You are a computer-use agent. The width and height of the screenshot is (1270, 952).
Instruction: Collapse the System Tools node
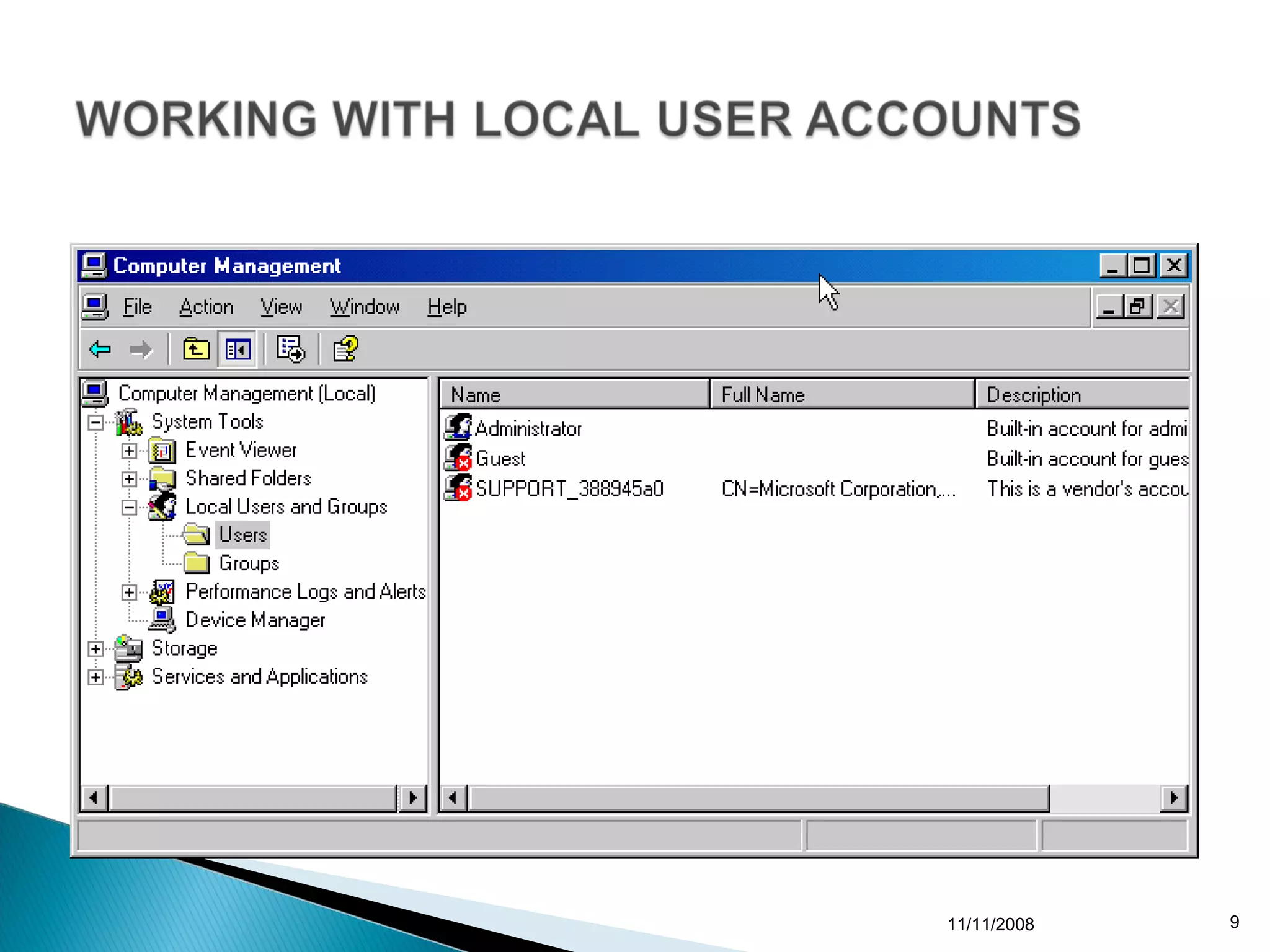tap(95, 423)
